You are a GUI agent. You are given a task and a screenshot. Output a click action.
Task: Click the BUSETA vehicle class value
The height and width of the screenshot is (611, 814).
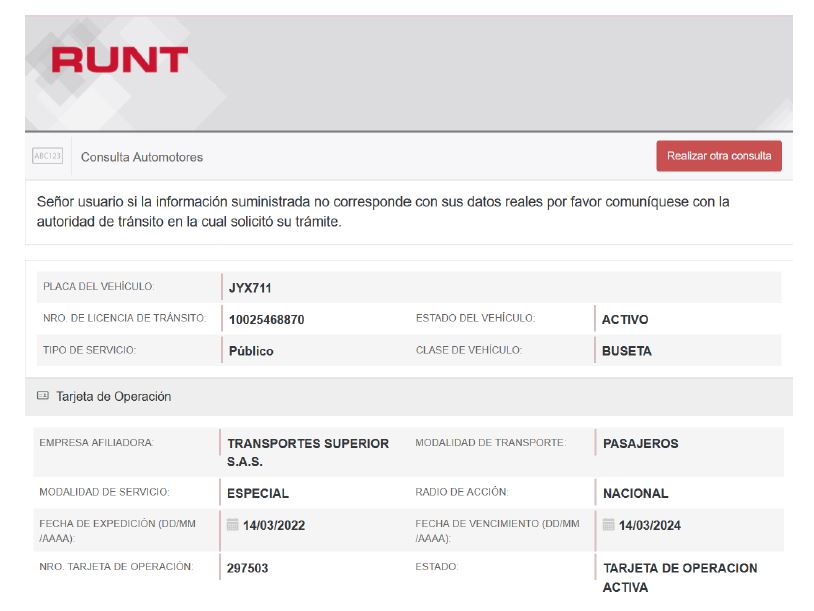627,351
